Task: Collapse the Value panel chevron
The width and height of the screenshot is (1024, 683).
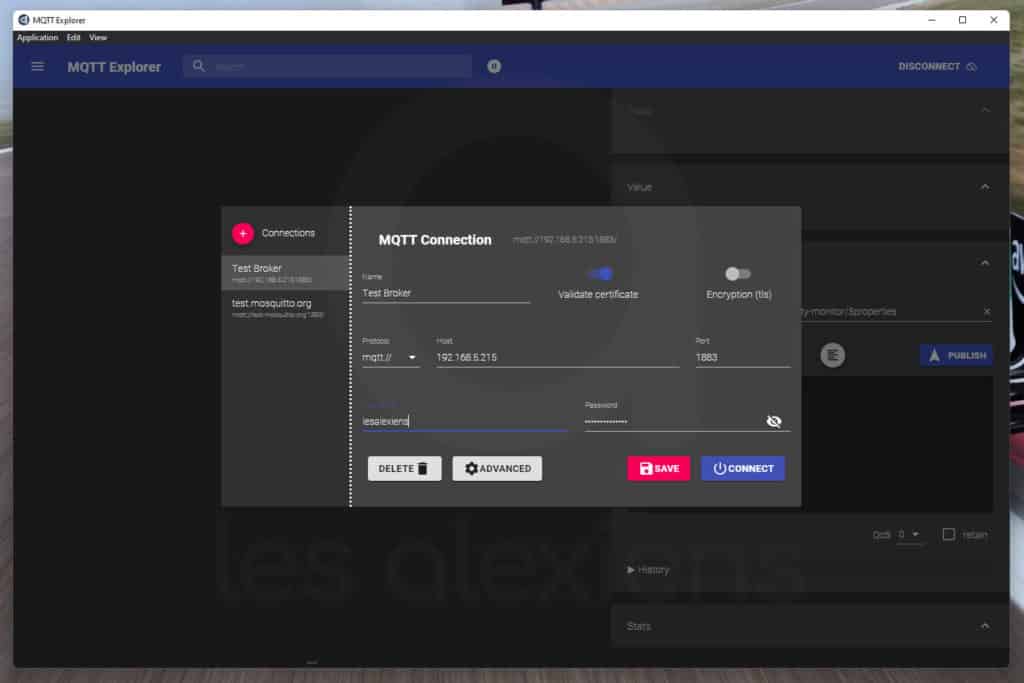Action: click(985, 187)
